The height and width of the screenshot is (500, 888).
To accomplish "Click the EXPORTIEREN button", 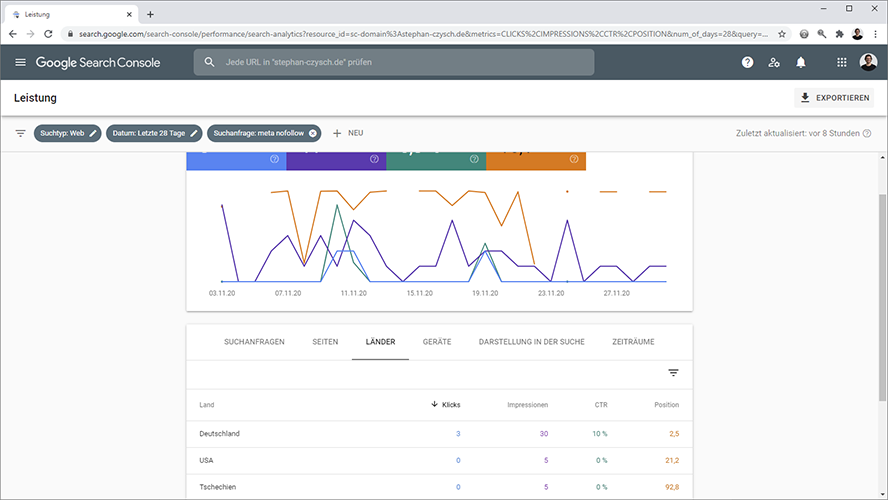I will point(834,98).
